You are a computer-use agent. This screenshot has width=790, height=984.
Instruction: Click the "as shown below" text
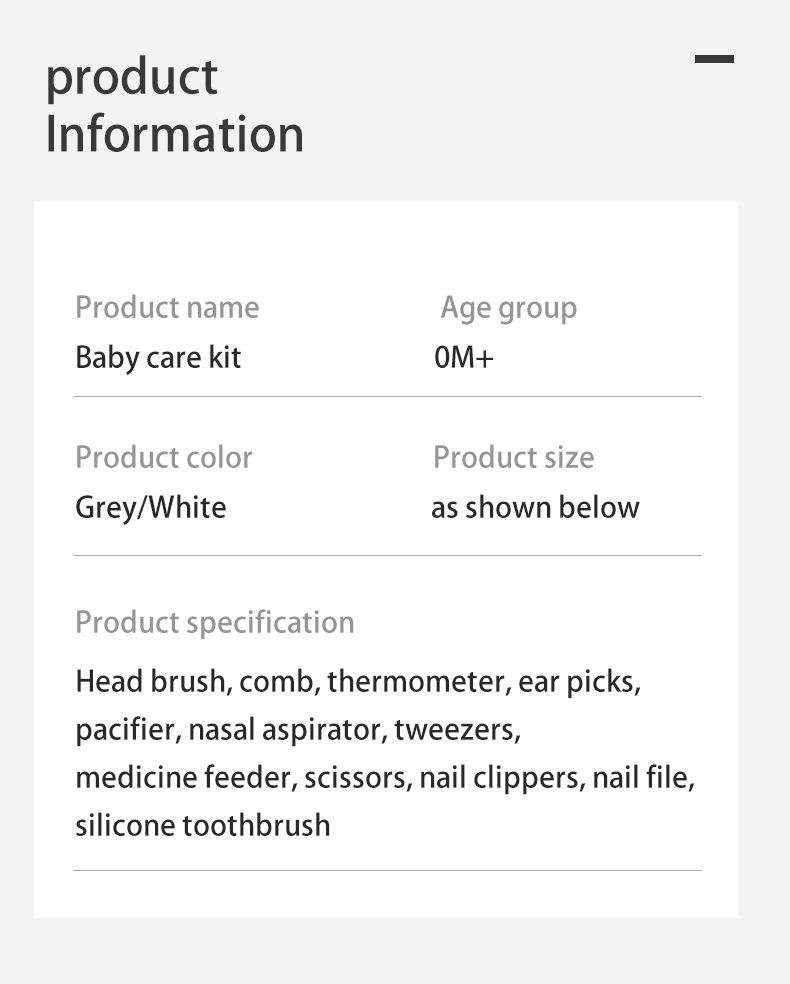[535, 507]
